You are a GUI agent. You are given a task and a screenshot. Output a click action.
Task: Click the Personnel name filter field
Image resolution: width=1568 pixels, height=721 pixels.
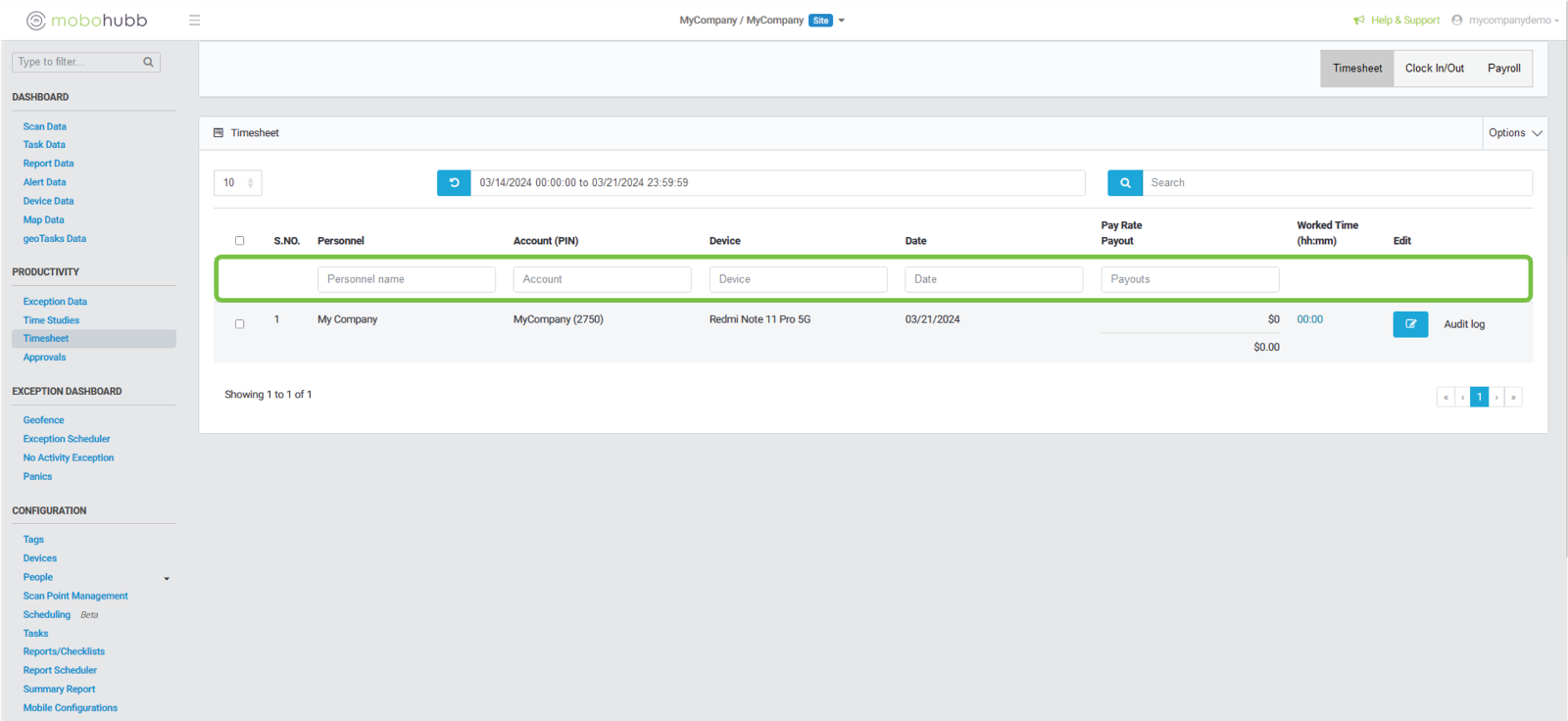406,279
